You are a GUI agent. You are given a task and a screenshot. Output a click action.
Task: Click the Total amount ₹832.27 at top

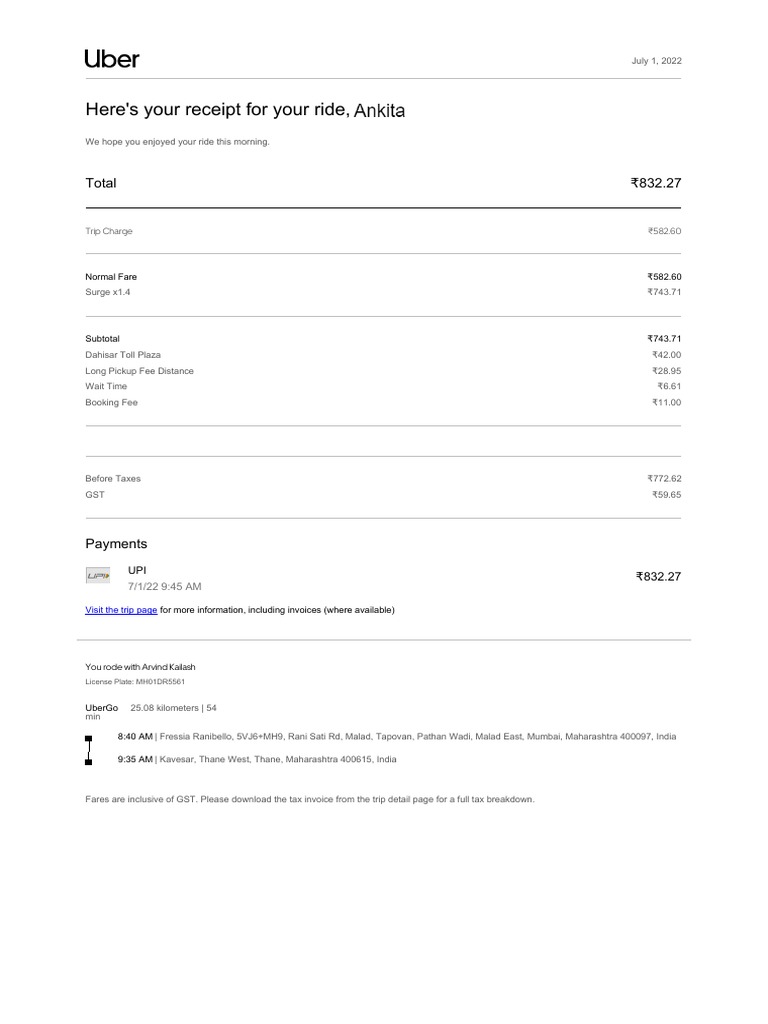[655, 183]
